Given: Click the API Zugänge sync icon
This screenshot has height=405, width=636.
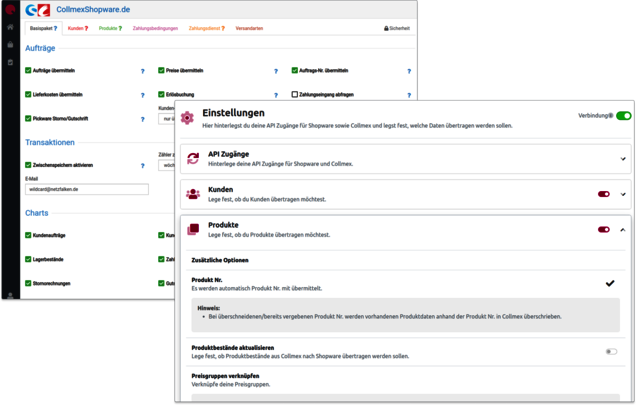Looking at the screenshot, I should pyautogui.click(x=193, y=158).
